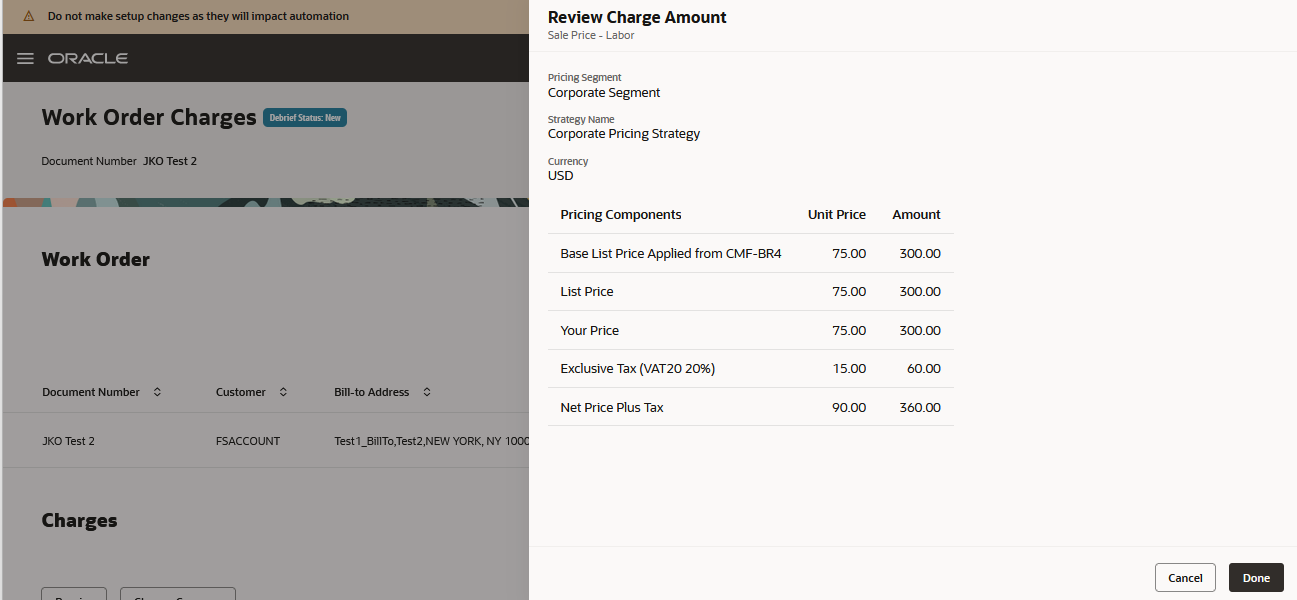
Task: Select the Corporate Pricing Strategy value
Action: point(624,134)
